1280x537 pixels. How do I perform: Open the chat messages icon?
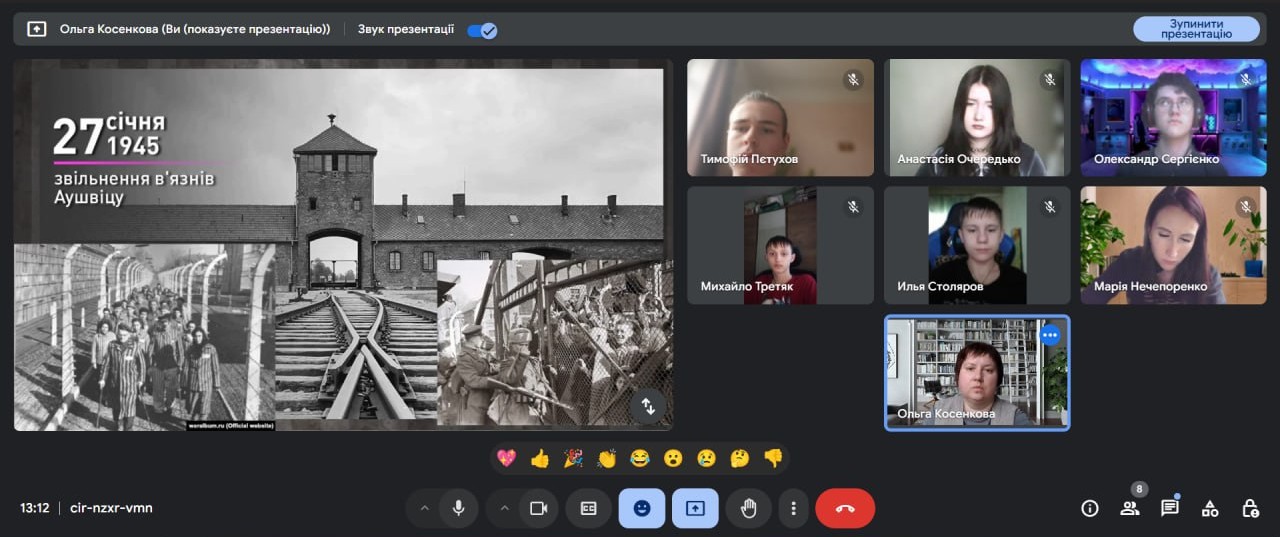point(1169,508)
